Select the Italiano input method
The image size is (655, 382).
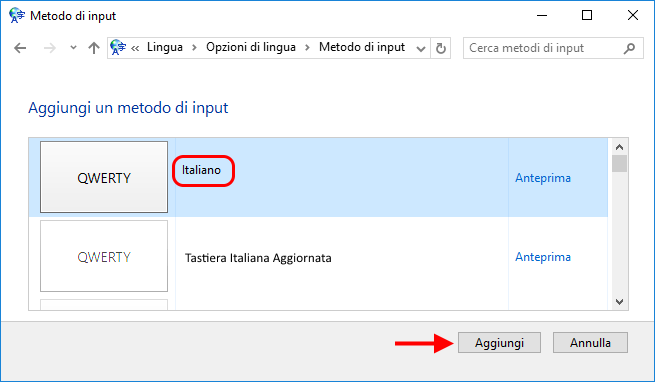[201, 170]
